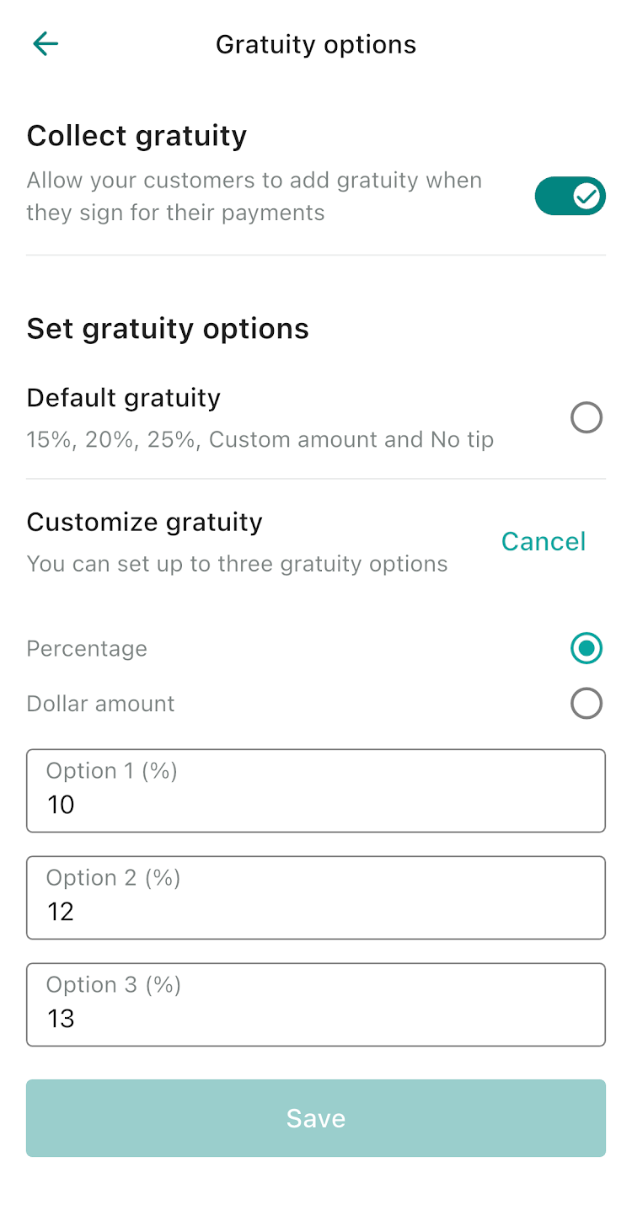
Task: Go back using the arrow icon
Action: pos(46,44)
